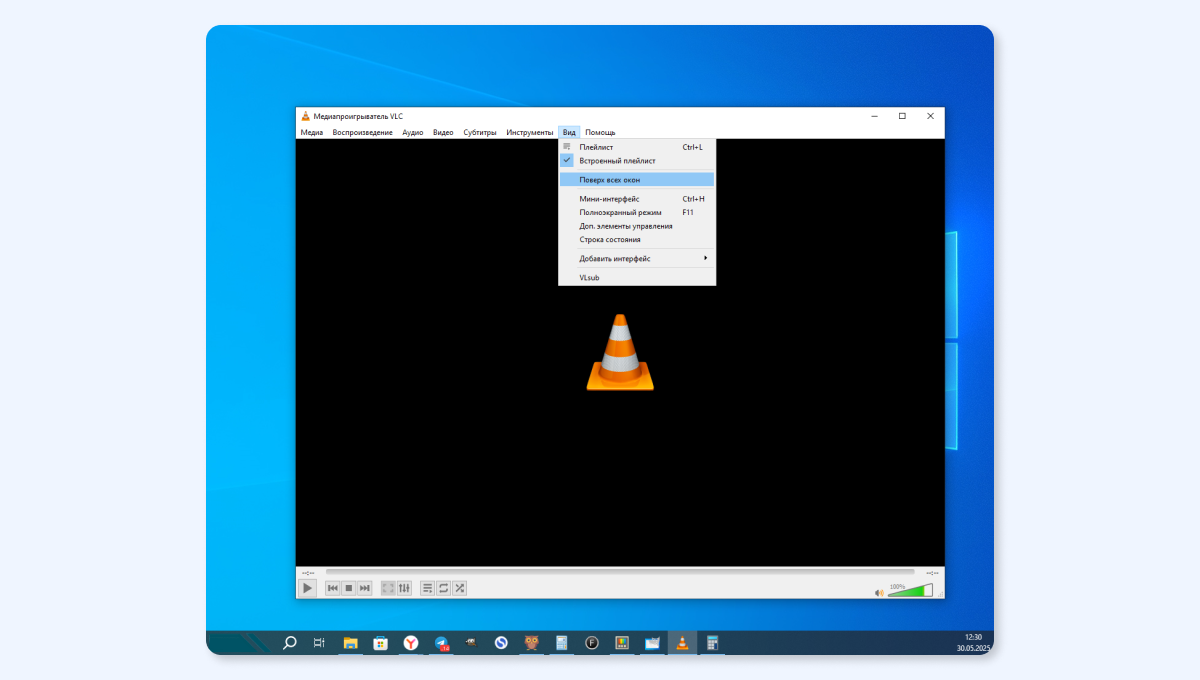This screenshot has width=1200, height=680.
Task: Open Telegram from the taskbar
Action: [441, 643]
